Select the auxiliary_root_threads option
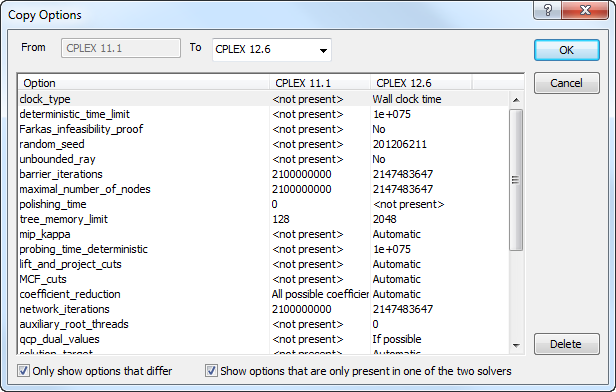 [x=263, y=324]
